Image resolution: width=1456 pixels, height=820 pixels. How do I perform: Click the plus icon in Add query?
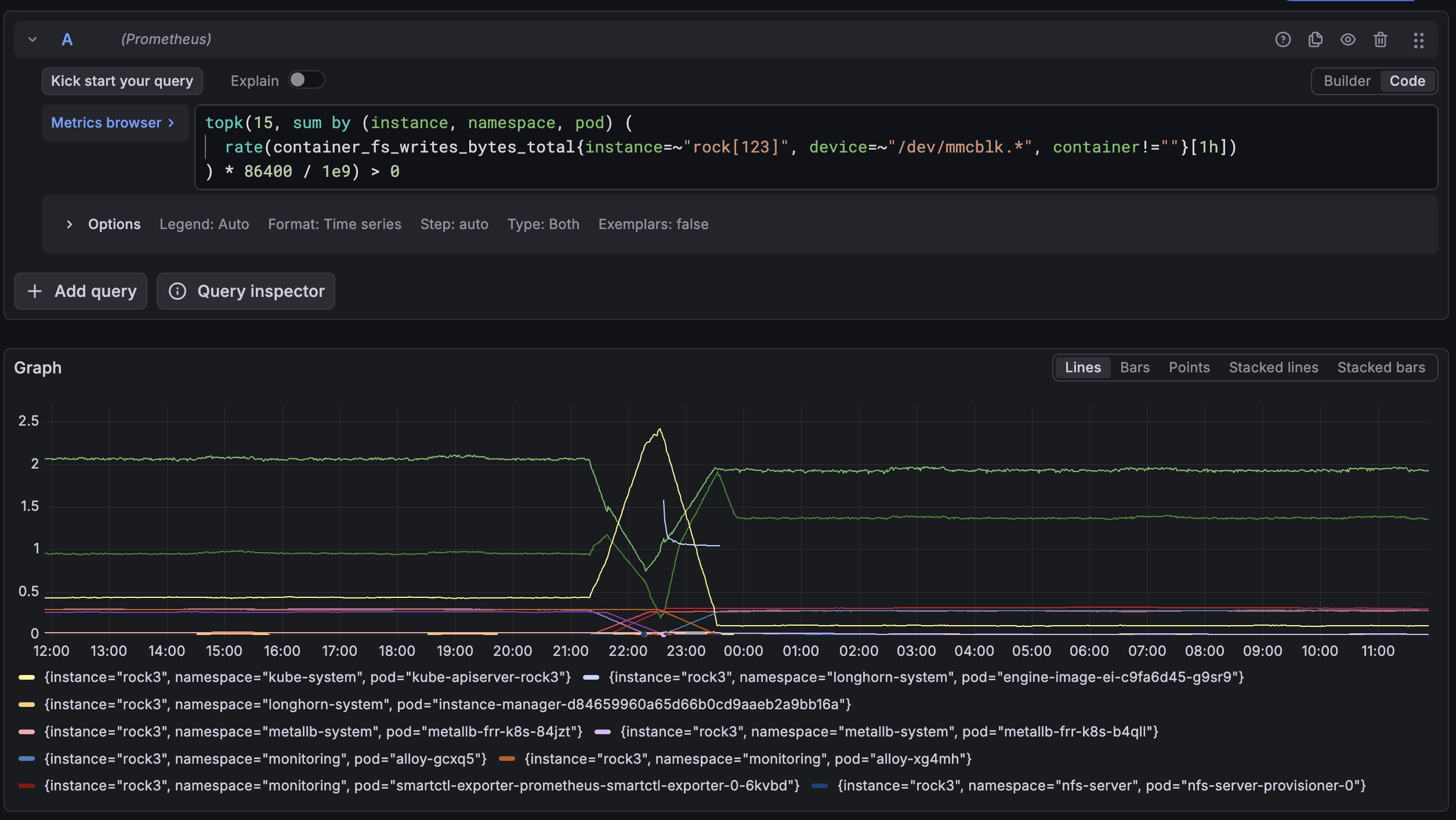[35, 291]
